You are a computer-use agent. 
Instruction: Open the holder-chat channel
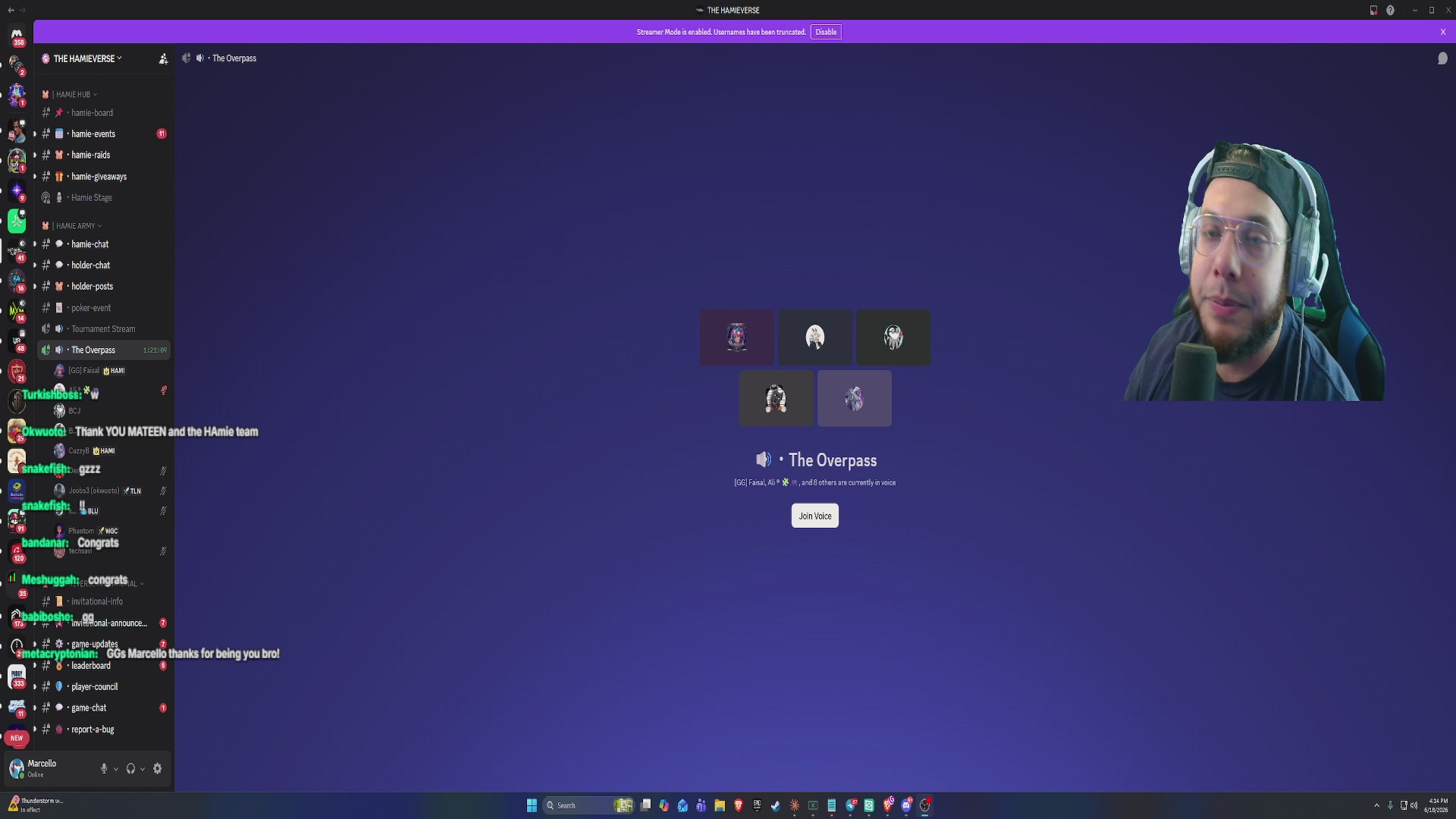coord(104,265)
